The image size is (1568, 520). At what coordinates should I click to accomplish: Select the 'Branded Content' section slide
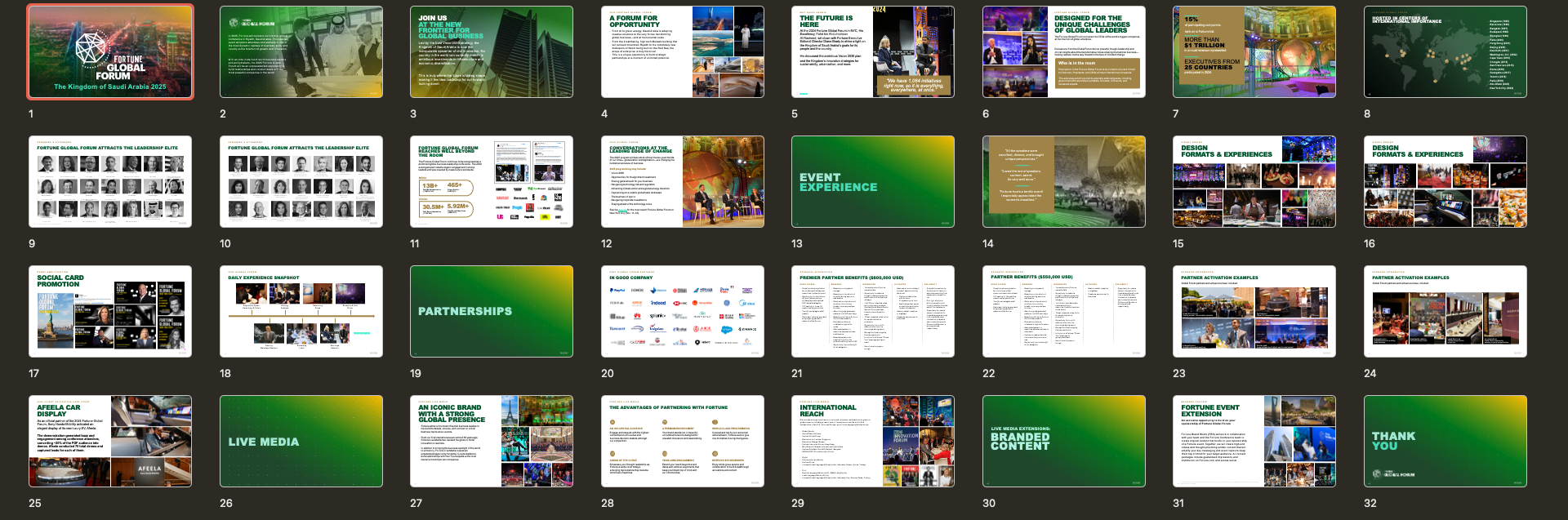point(1064,442)
